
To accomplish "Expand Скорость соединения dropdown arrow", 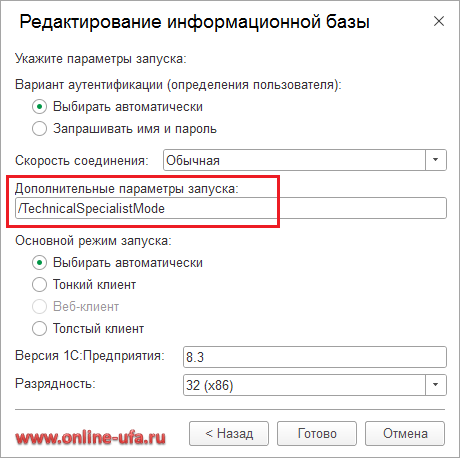I will click(x=436, y=160).
